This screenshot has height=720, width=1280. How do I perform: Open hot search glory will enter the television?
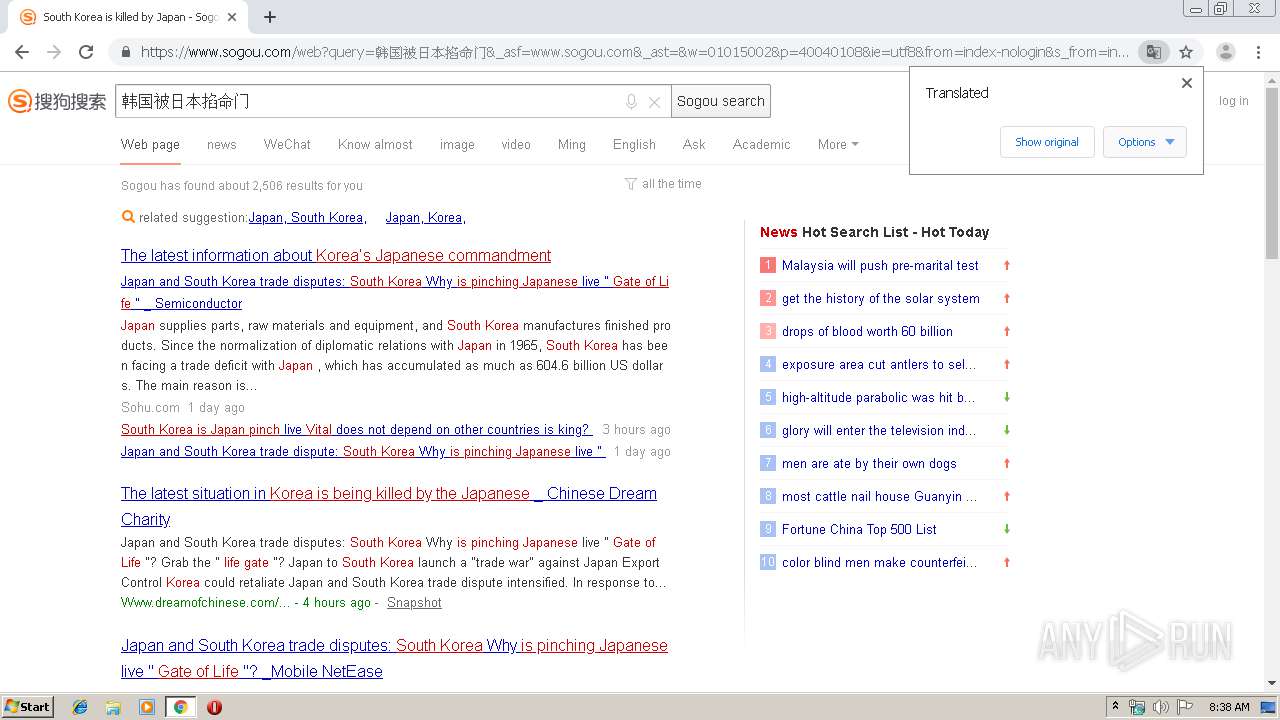[879, 430]
